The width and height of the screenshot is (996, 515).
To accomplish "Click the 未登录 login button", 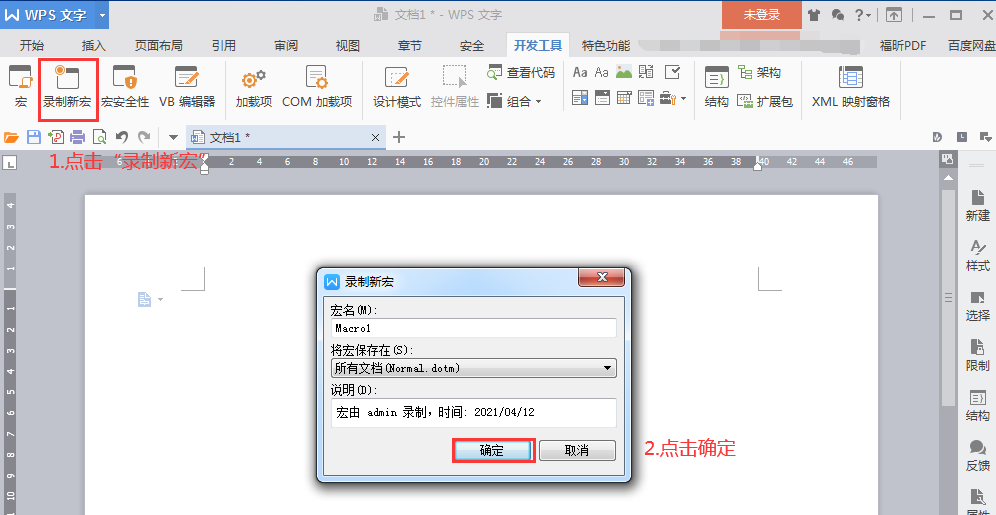I will pos(762,15).
